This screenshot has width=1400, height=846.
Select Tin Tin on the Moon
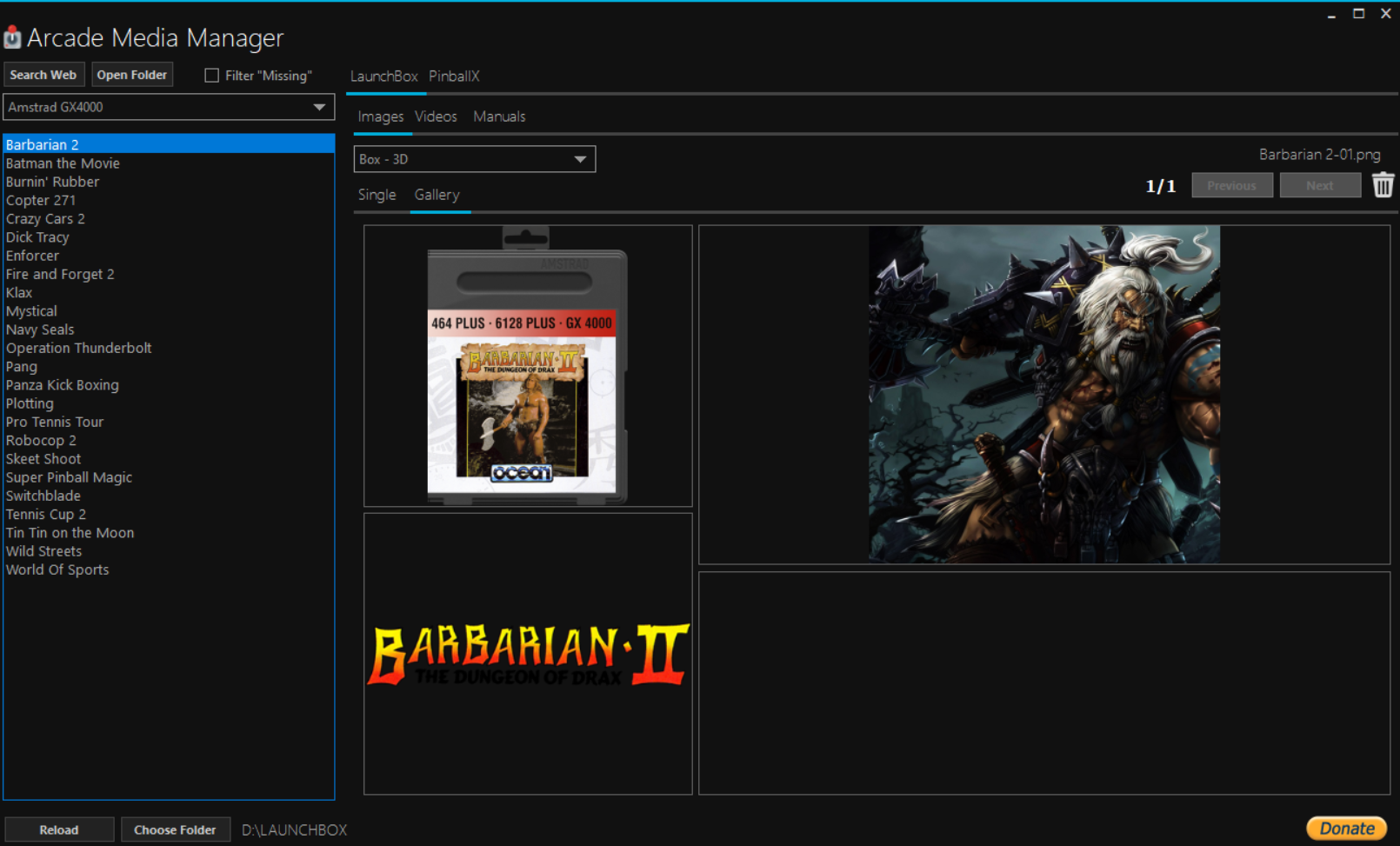169,533
